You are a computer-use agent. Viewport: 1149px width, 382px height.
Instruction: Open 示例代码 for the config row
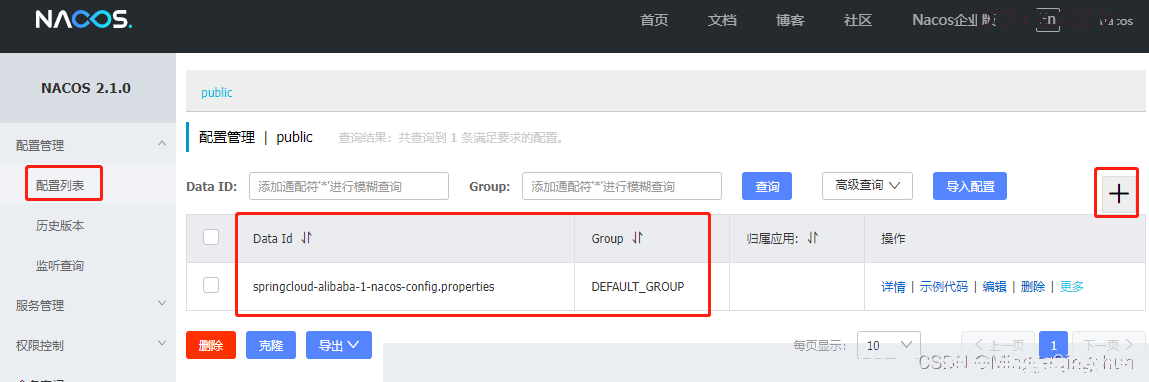944,287
